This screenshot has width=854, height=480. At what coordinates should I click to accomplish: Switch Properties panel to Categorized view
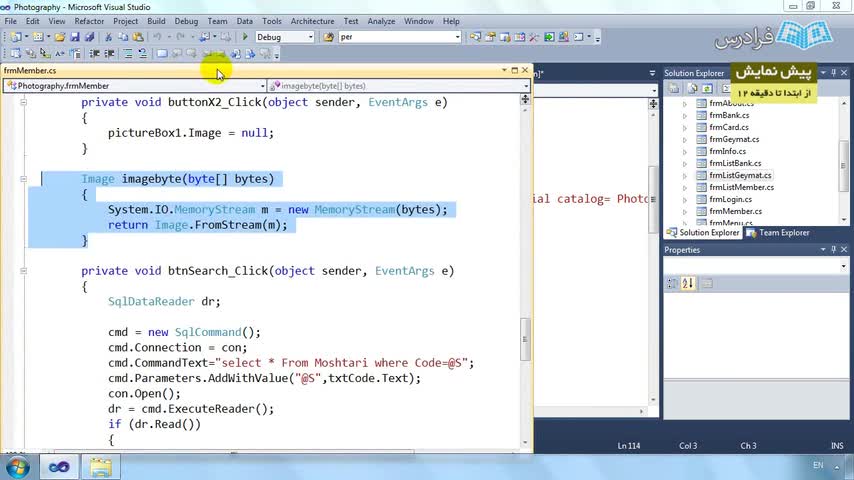pyautogui.click(x=673, y=283)
